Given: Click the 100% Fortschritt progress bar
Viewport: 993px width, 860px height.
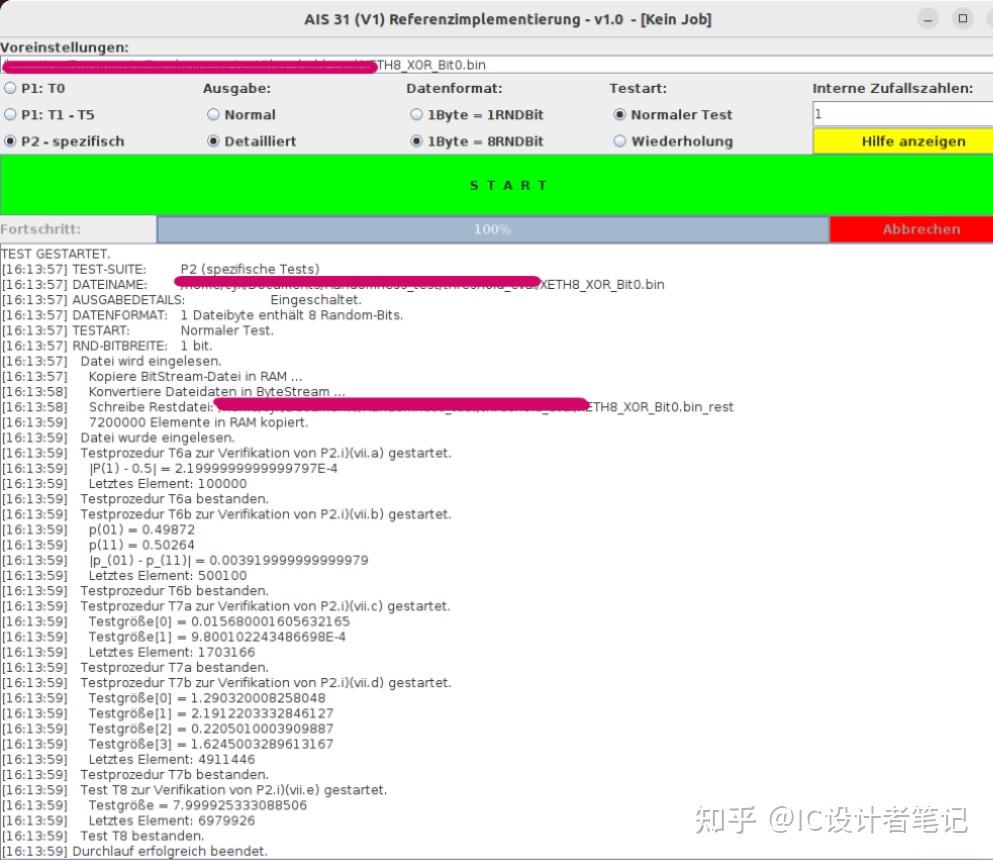Looking at the screenshot, I should click(492, 229).
